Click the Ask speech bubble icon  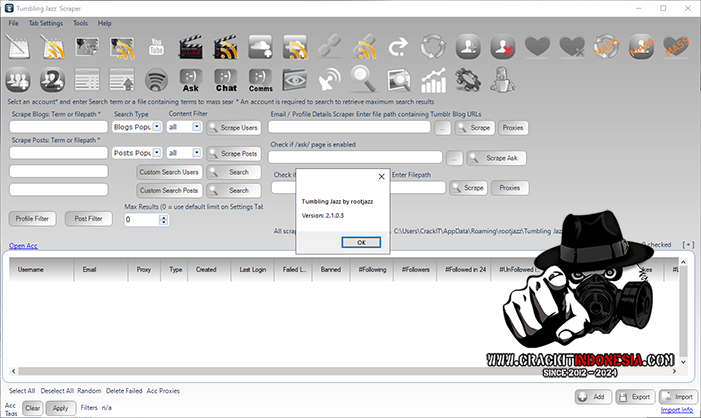[191, 80]
